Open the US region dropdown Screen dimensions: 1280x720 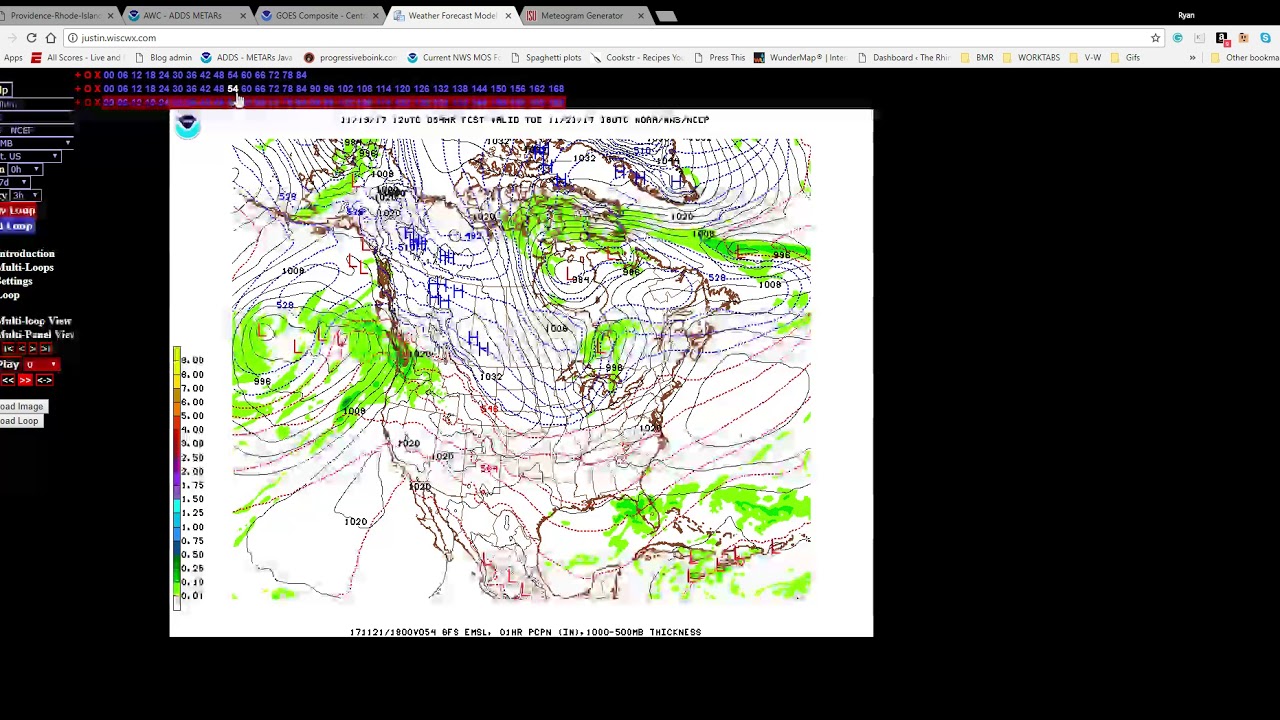(x=30, y=156)
